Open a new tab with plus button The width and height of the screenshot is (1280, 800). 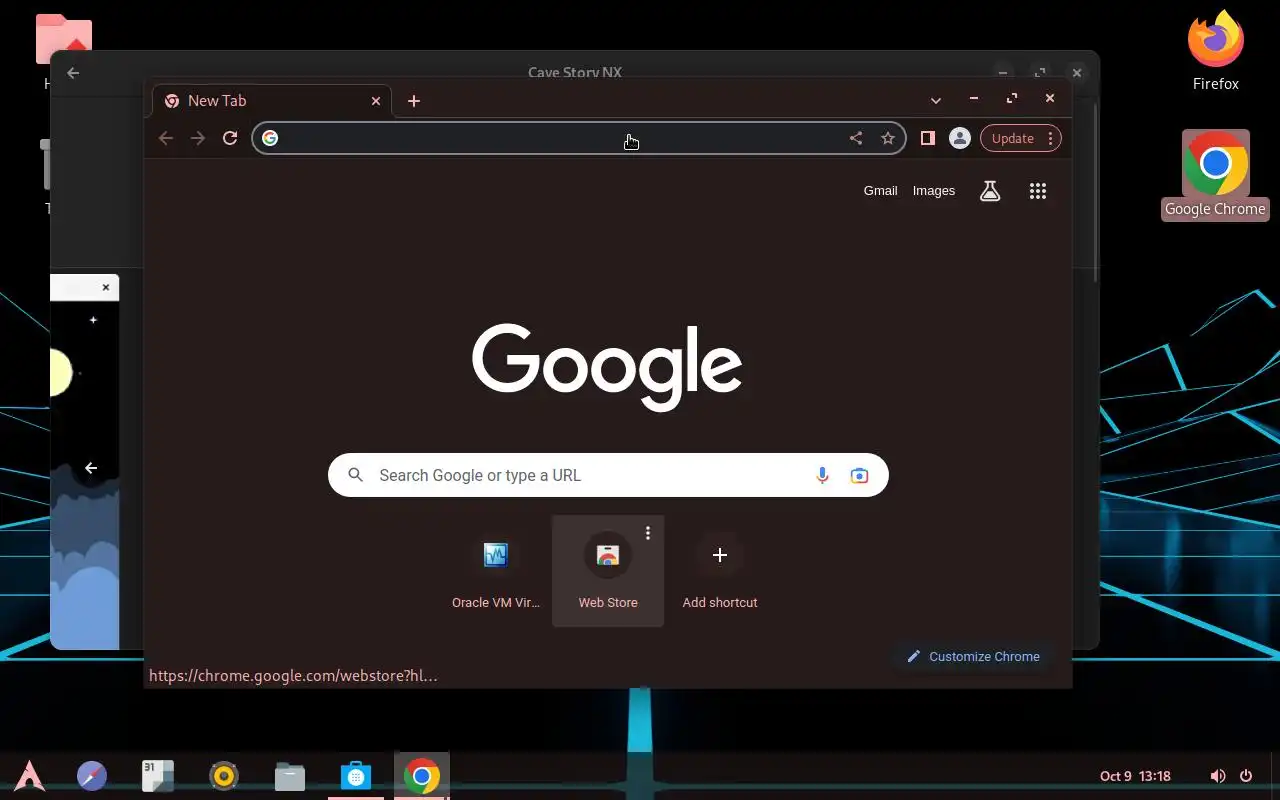414,101
